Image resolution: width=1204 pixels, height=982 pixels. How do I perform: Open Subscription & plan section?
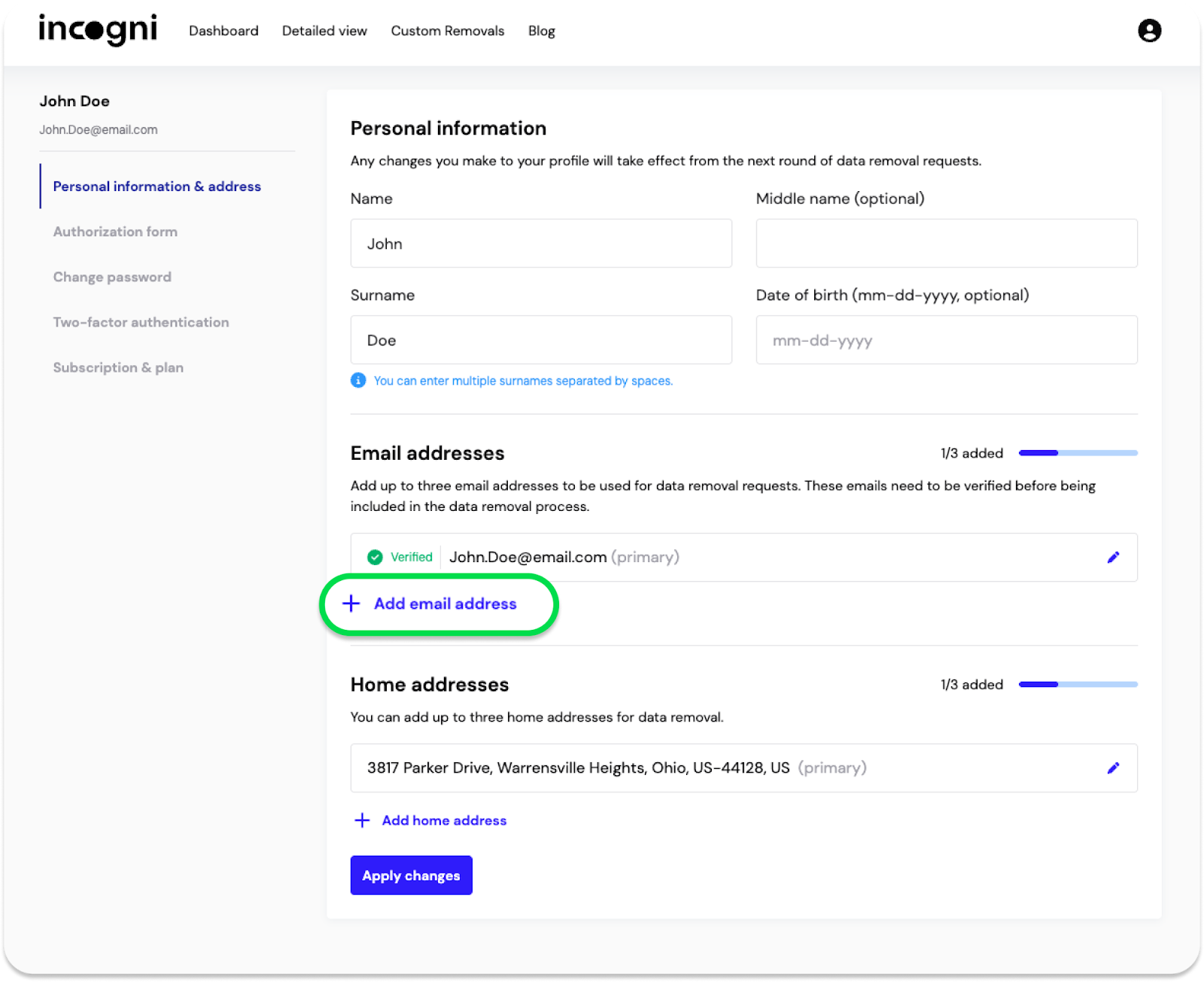[x=118, y=367]
